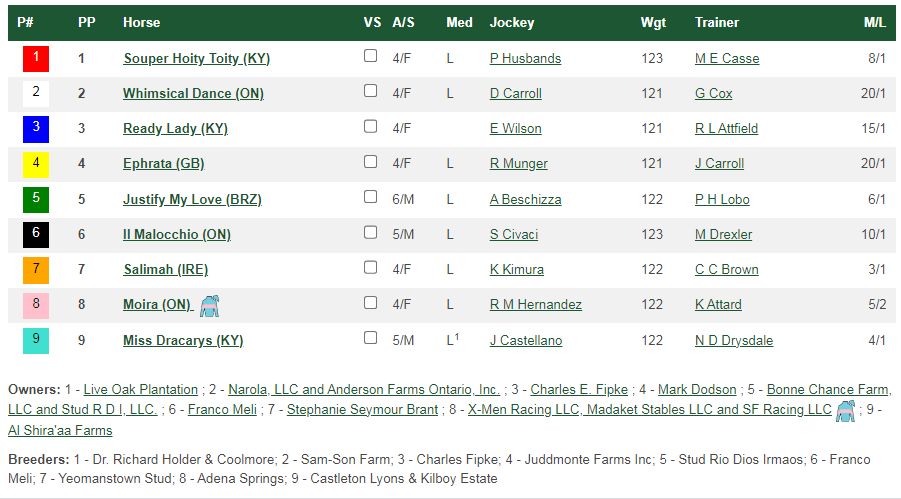Click owner Stephanie Seymour Brant link
This screenshot has height=499, width=901.
pos(362,410)
